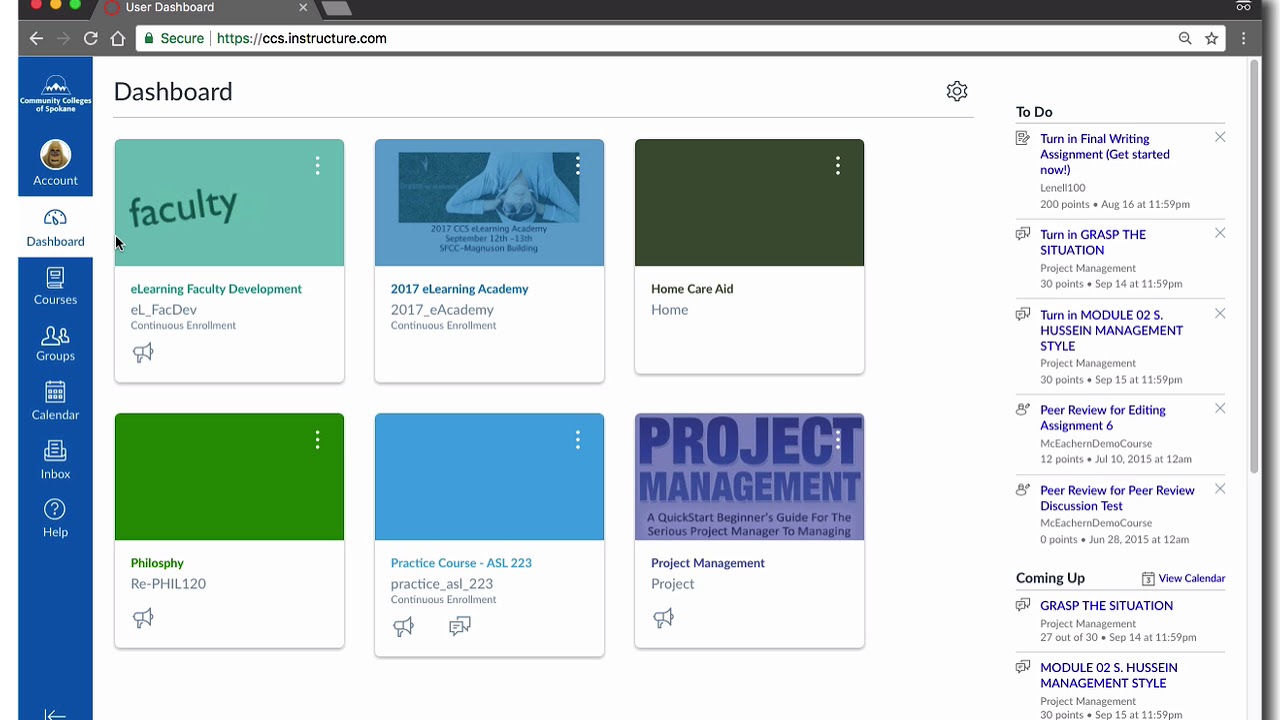Open options menu on Home Care Aid card
Viewport: 1280px width, 720px height.
tap(837, 166)
